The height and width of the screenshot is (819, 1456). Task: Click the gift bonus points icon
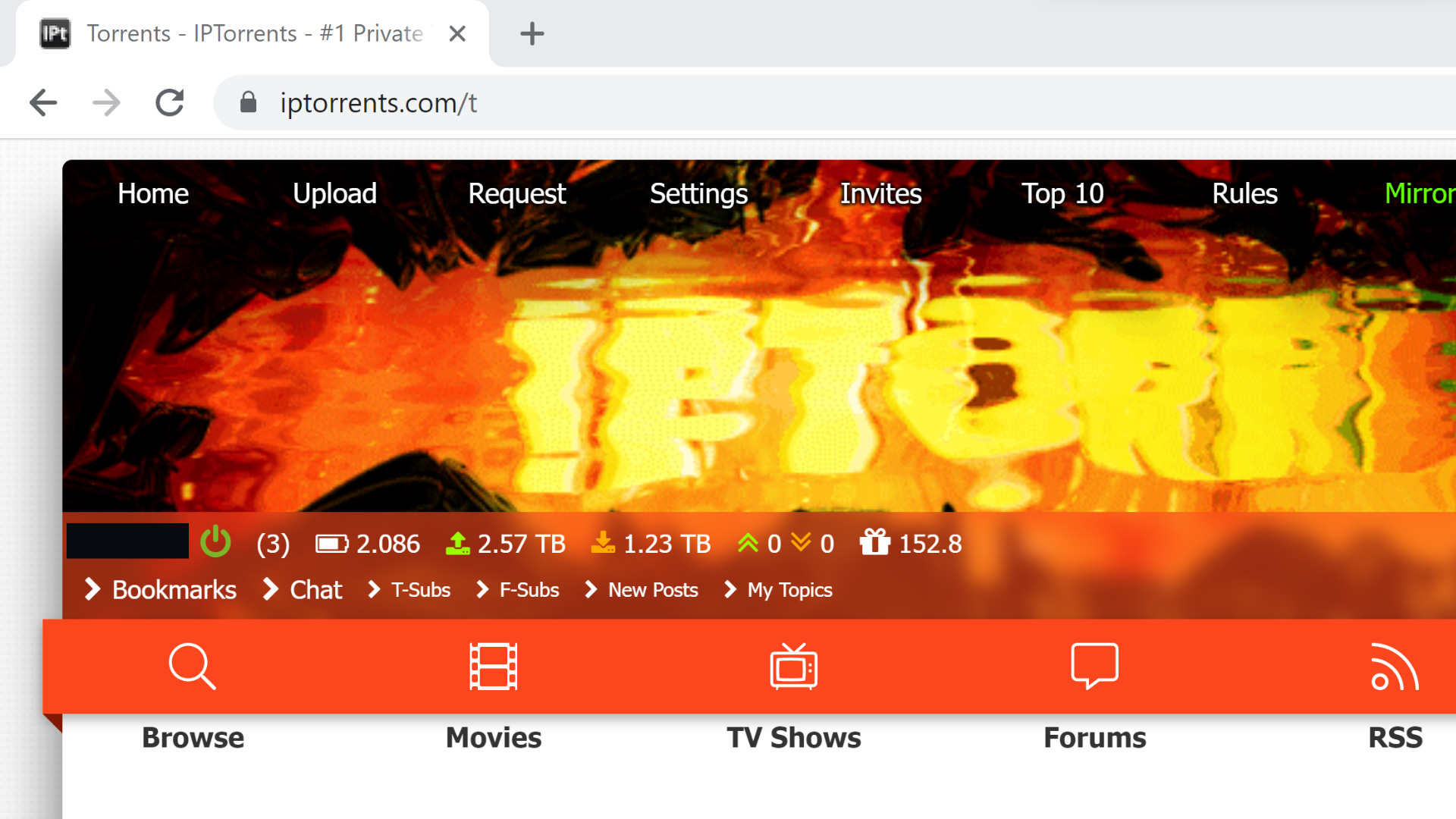coord(875,542)
